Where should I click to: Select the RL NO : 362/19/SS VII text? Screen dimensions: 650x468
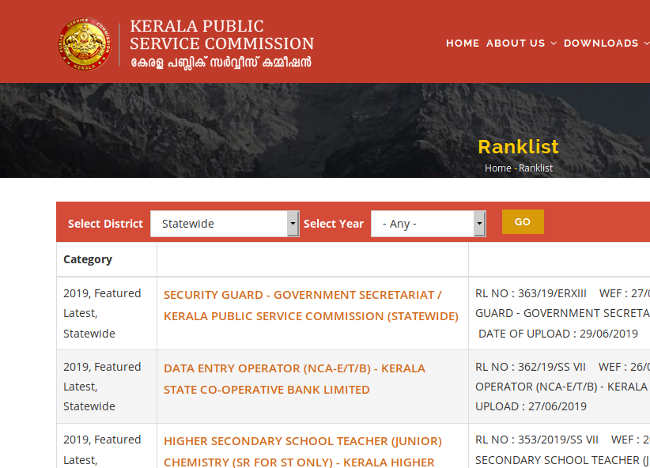(530, 367)
